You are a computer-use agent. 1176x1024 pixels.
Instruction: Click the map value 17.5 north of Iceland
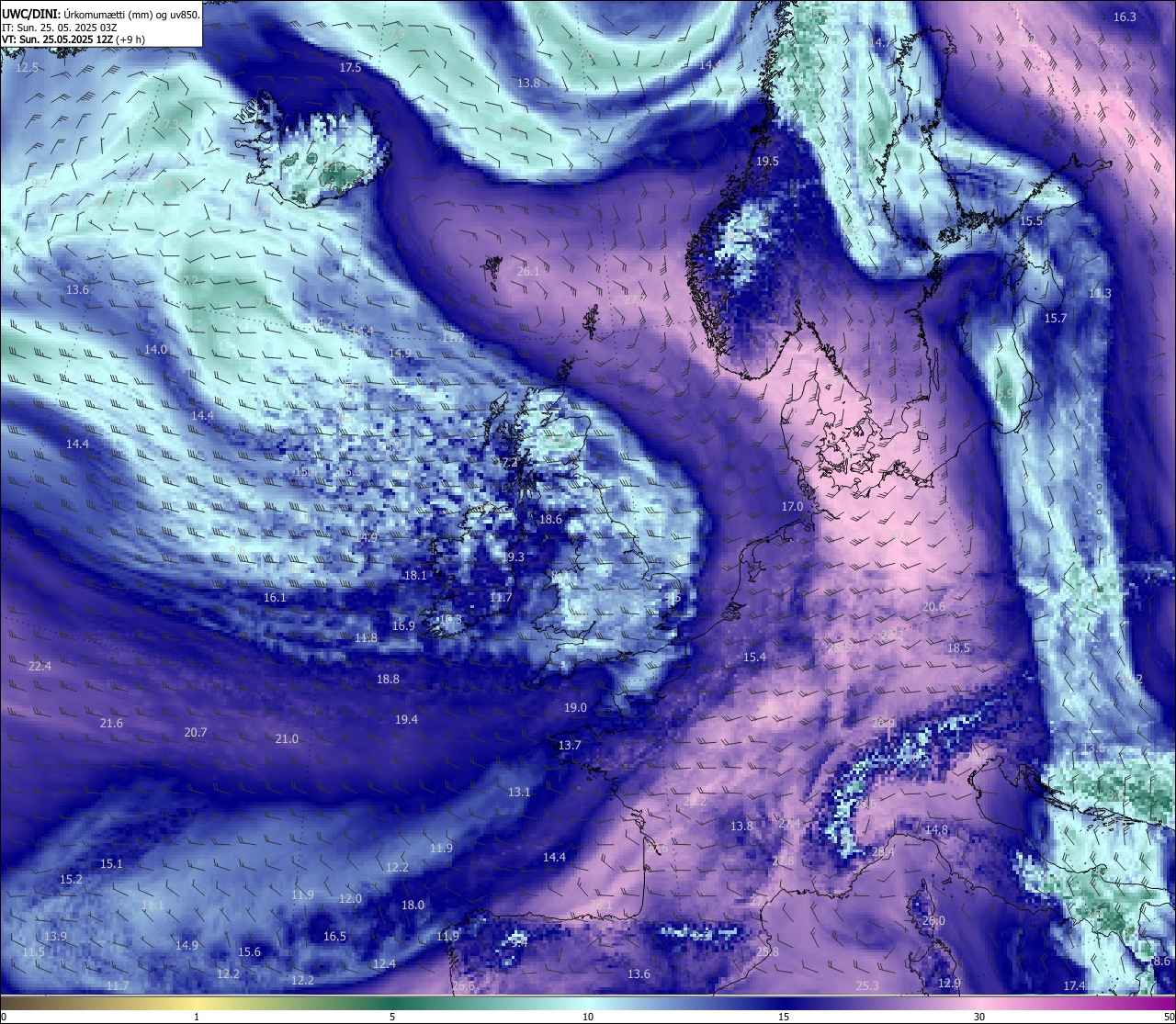click(x=350, y=68)
